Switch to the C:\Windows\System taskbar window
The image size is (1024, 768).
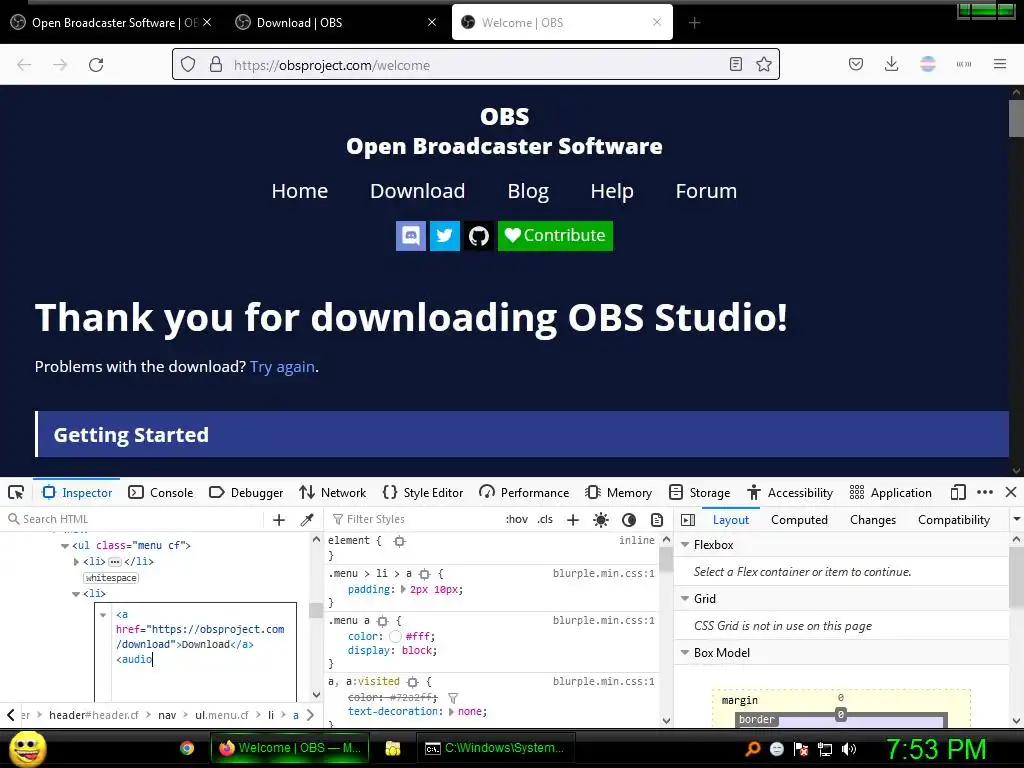(495, 748)
